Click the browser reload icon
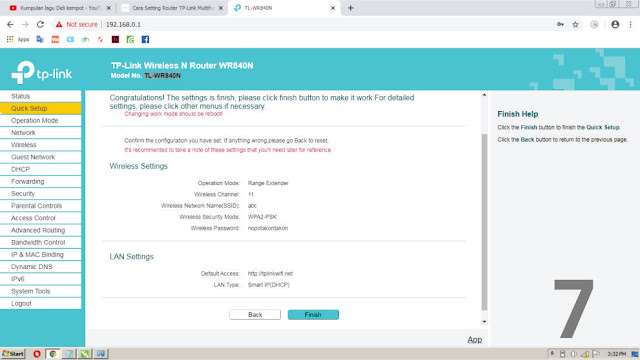This screenshot has width=640, height=360. [x=40, y=24]
